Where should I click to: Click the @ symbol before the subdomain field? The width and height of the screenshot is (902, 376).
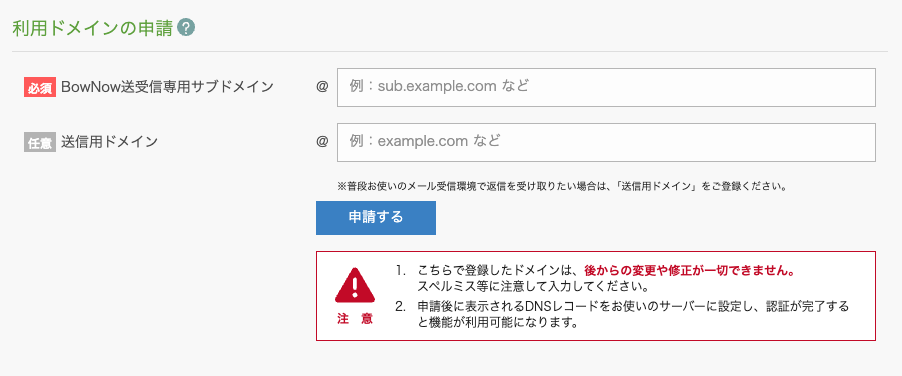(322, 87)
